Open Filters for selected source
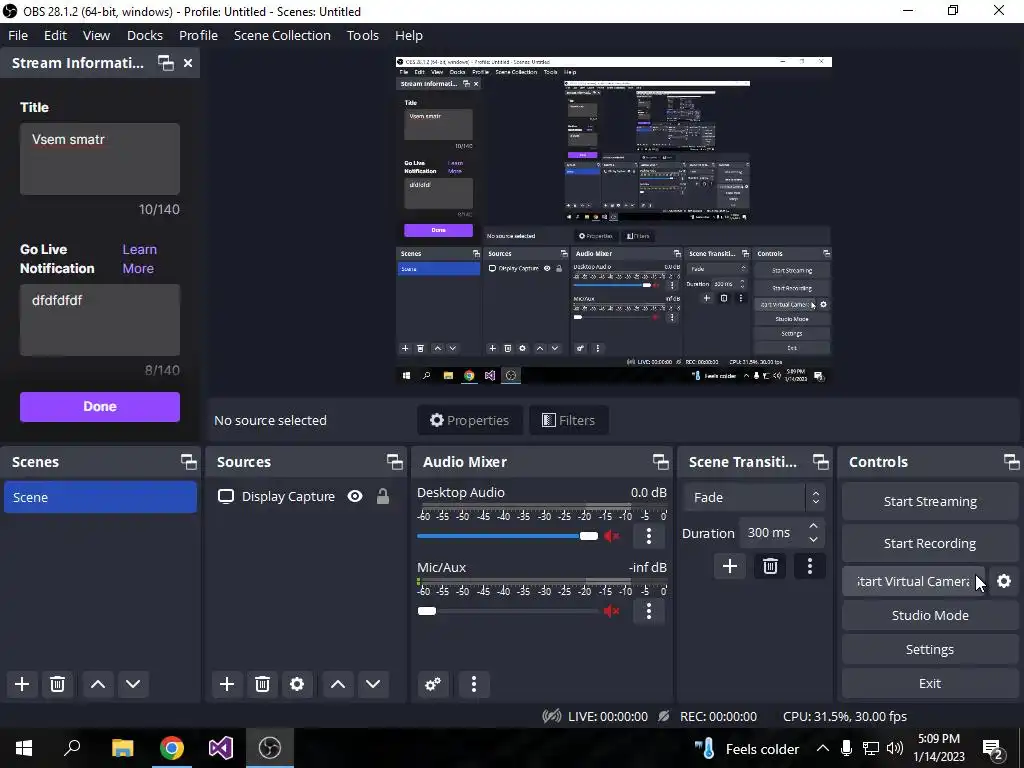Image resolution: width=1024 pixels, height=768 pixels. click(x=569, y=420)
